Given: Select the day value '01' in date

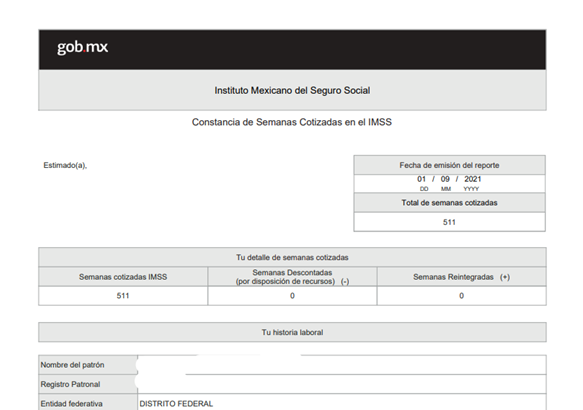Looking at the screenshot, I should coord(421,179).
